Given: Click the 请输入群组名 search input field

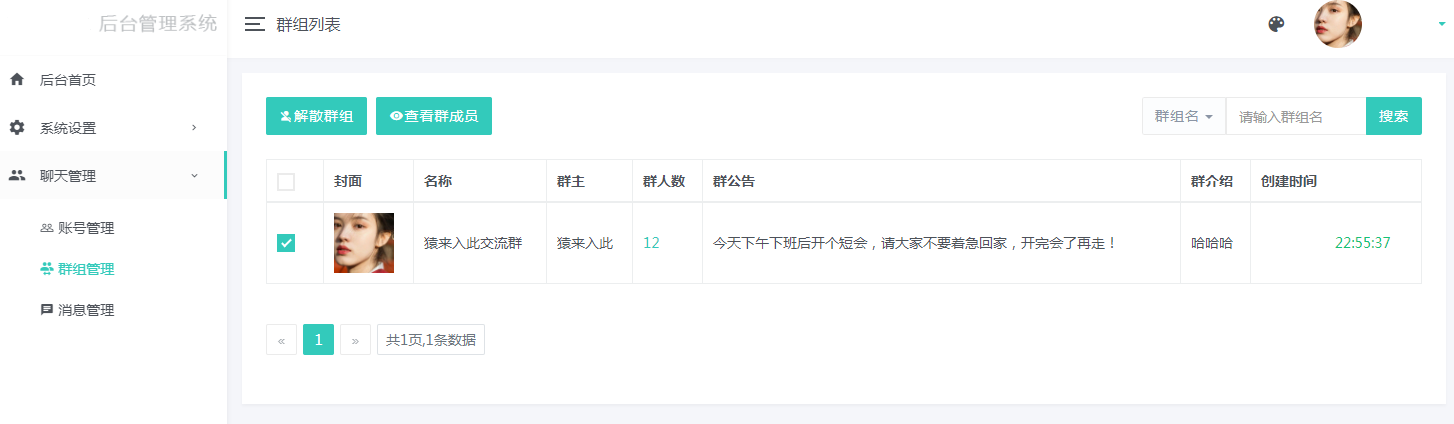Looking at the screenshot, I should tap(1295, 116).
